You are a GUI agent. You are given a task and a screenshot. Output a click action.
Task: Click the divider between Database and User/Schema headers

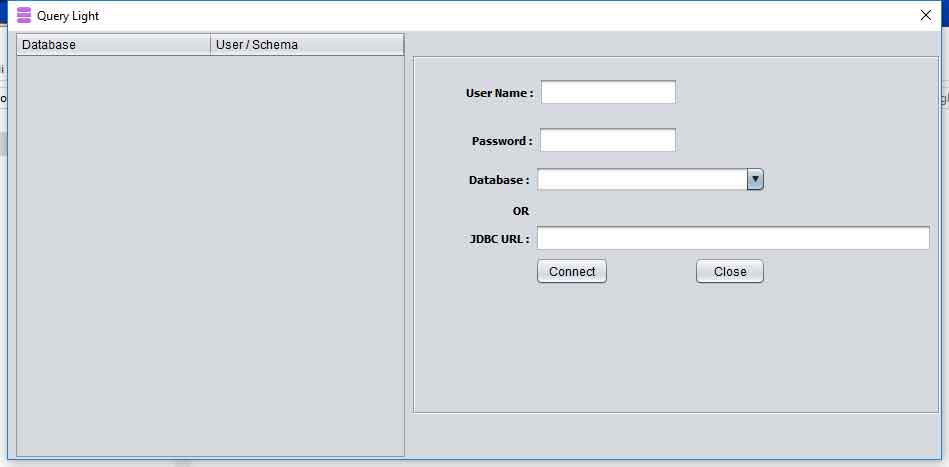pyautogui.click(x=211, y=45)
